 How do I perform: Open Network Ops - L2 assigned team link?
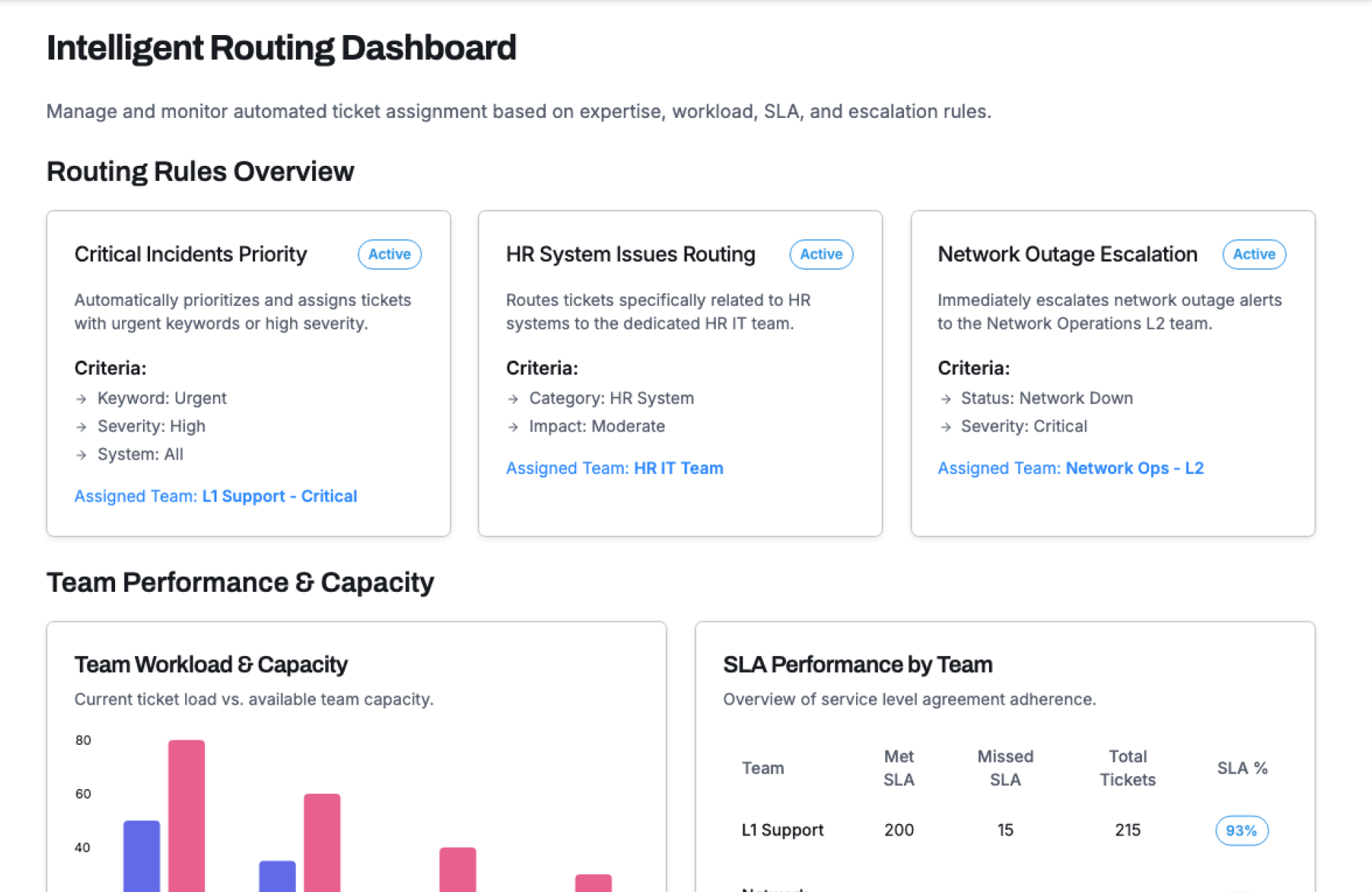(1134, 468)
